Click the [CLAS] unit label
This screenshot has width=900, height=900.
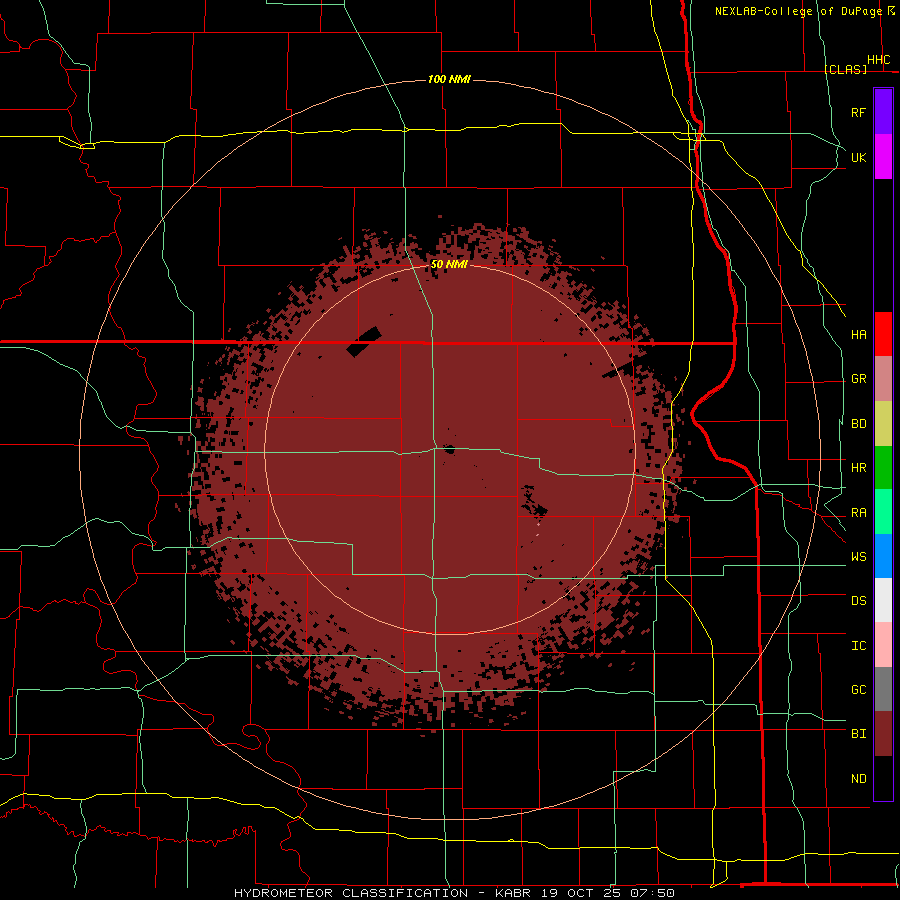tap(845, 69)
